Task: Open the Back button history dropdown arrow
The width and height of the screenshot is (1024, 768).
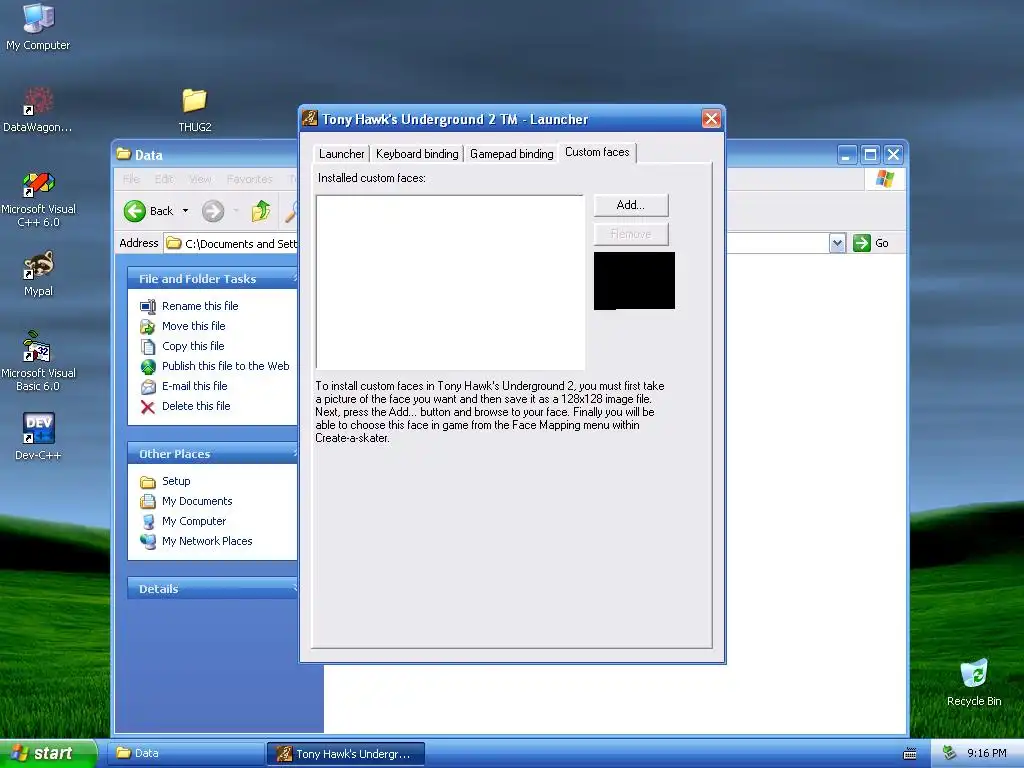Action: pos(185,211)
